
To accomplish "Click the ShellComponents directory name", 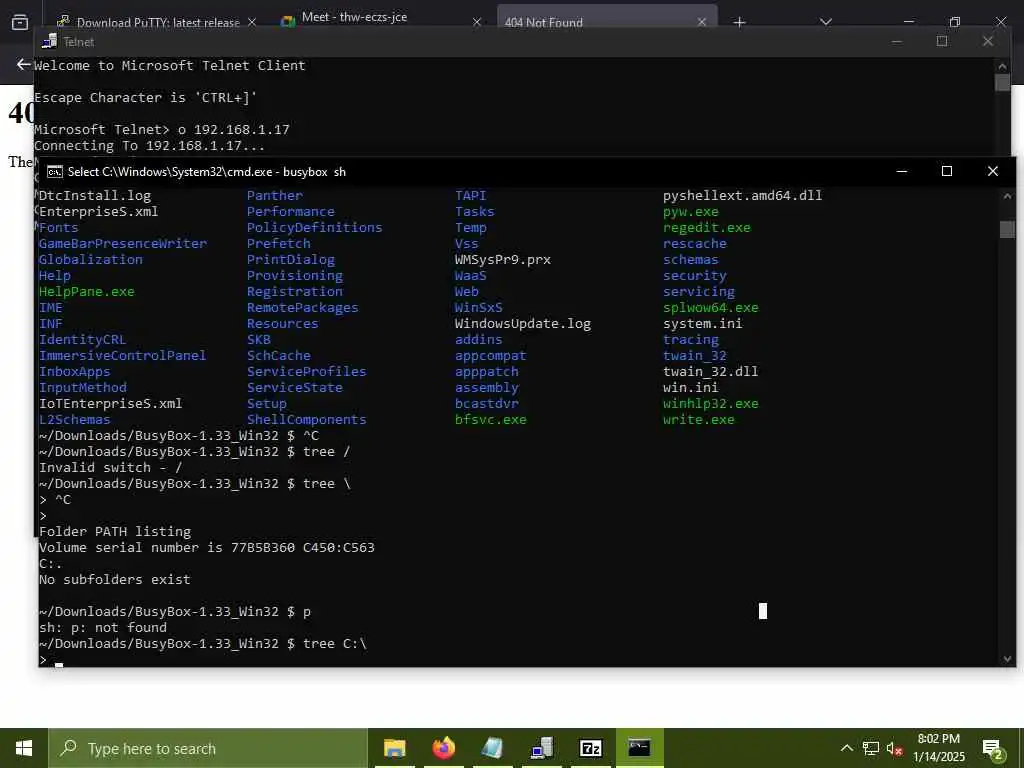I will 307,420.
